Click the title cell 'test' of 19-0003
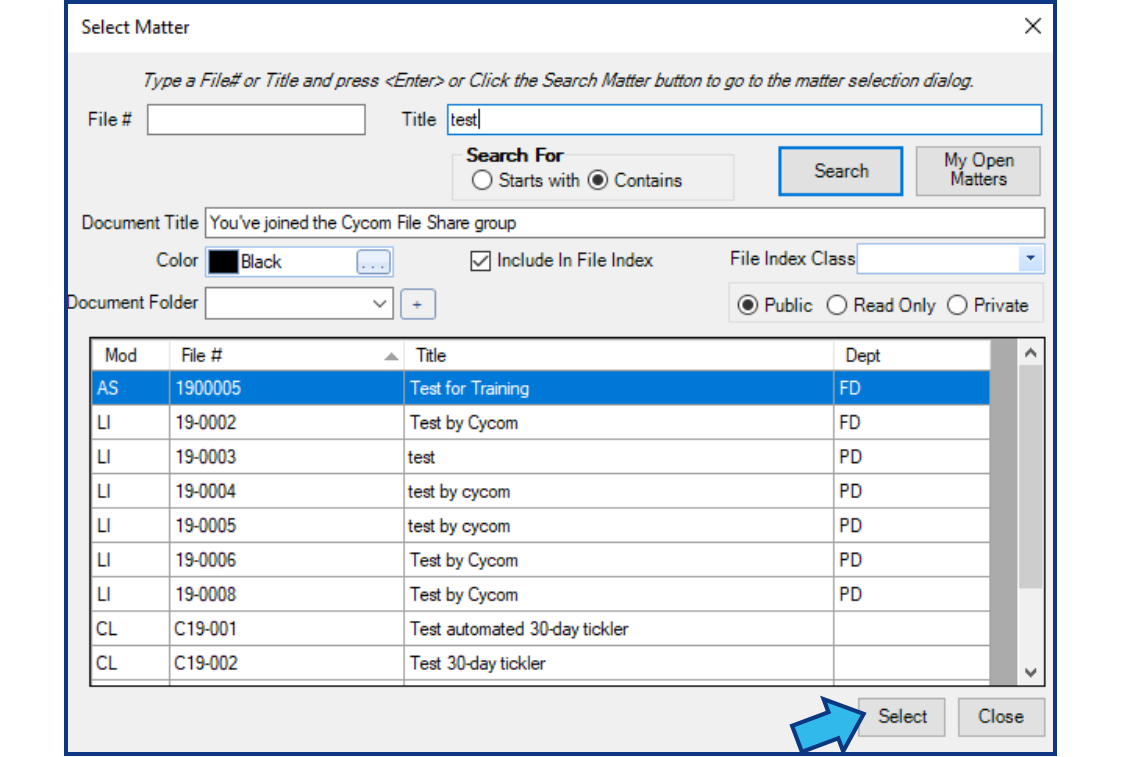 619,457
